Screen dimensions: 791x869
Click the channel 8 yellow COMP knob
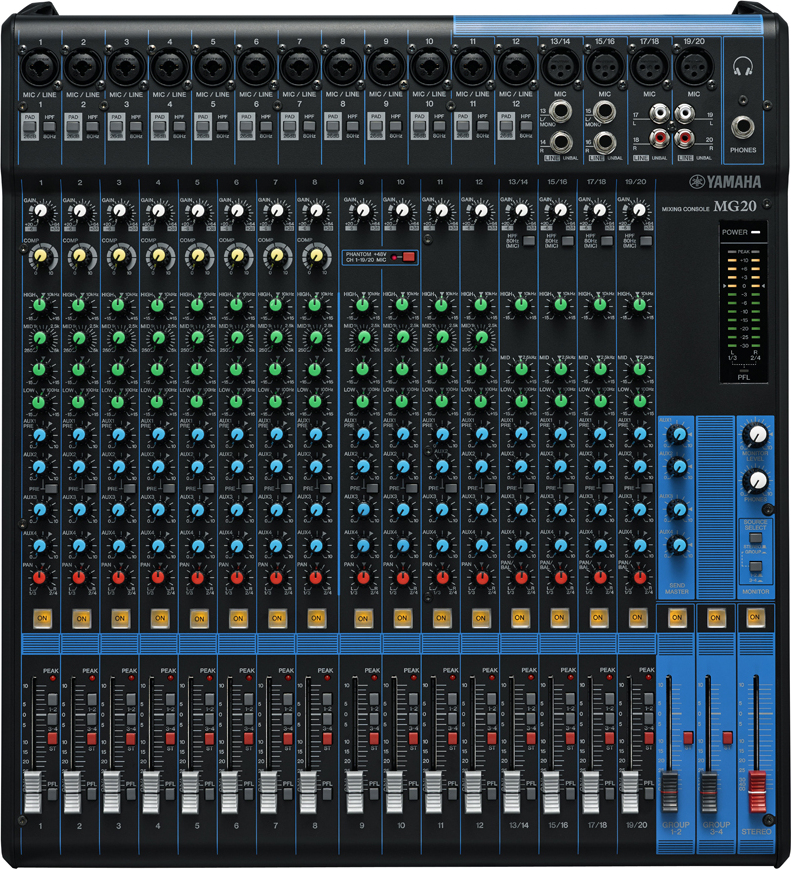coord(315,255)
